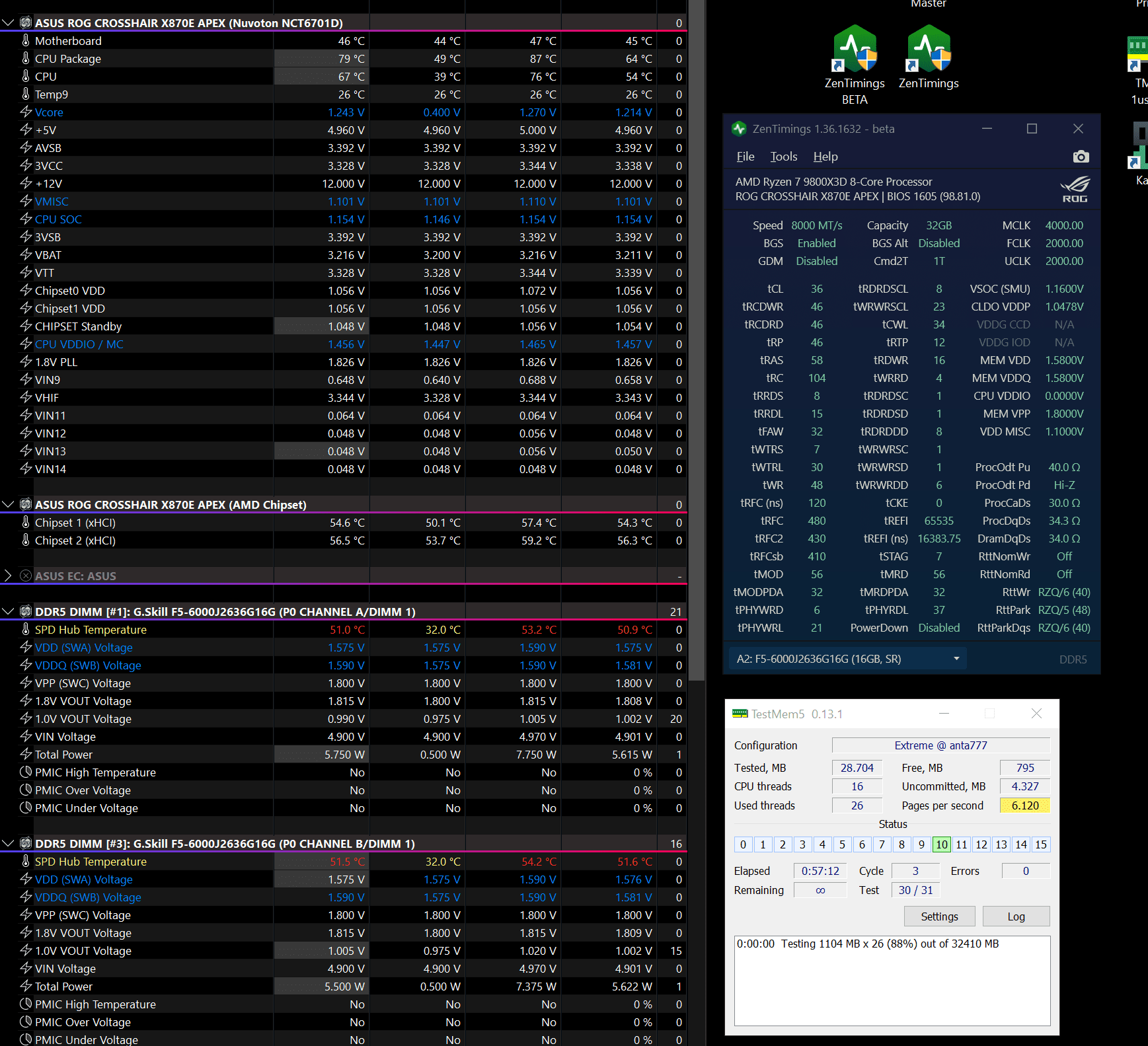Click DIMM #1 PMIC High Temperature clock icon

coord(26,772)
